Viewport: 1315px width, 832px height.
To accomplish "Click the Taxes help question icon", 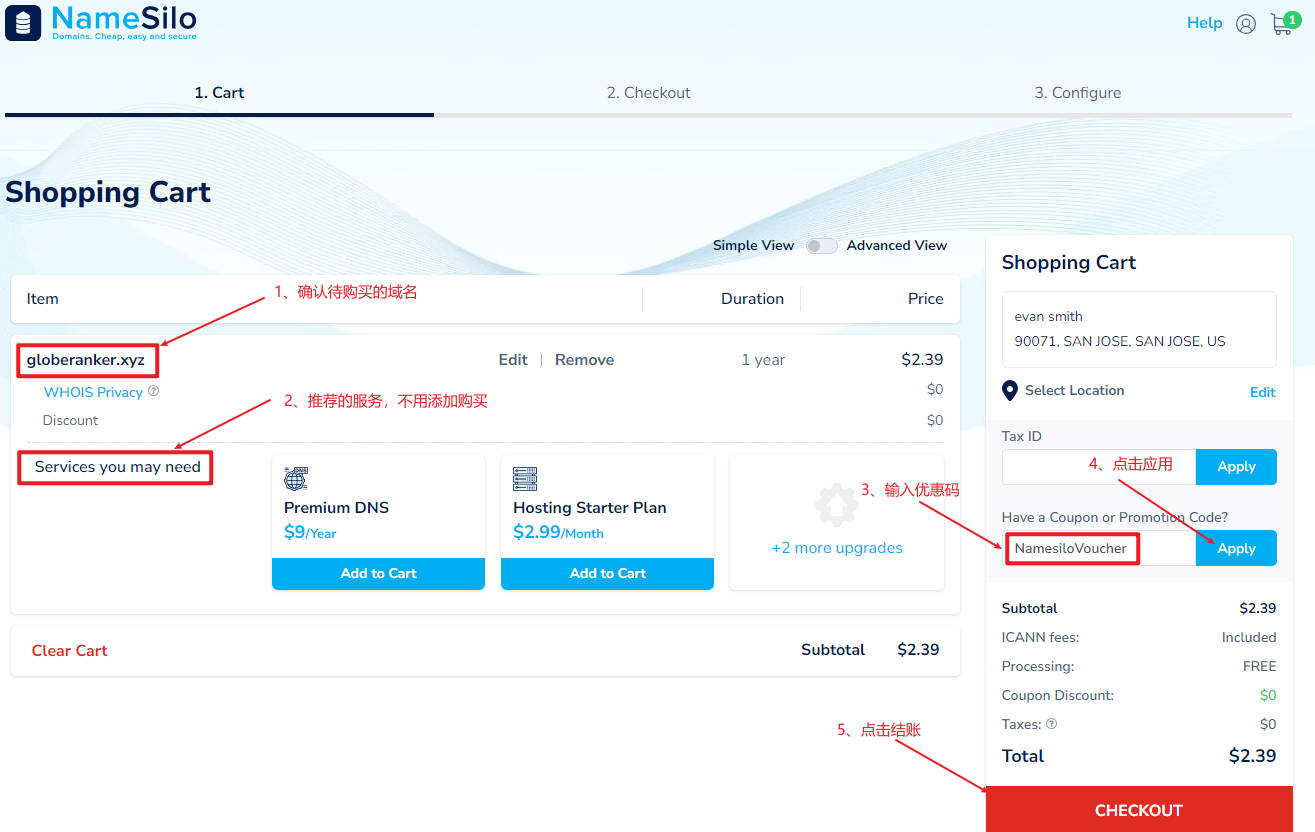I will (1051, 724).
